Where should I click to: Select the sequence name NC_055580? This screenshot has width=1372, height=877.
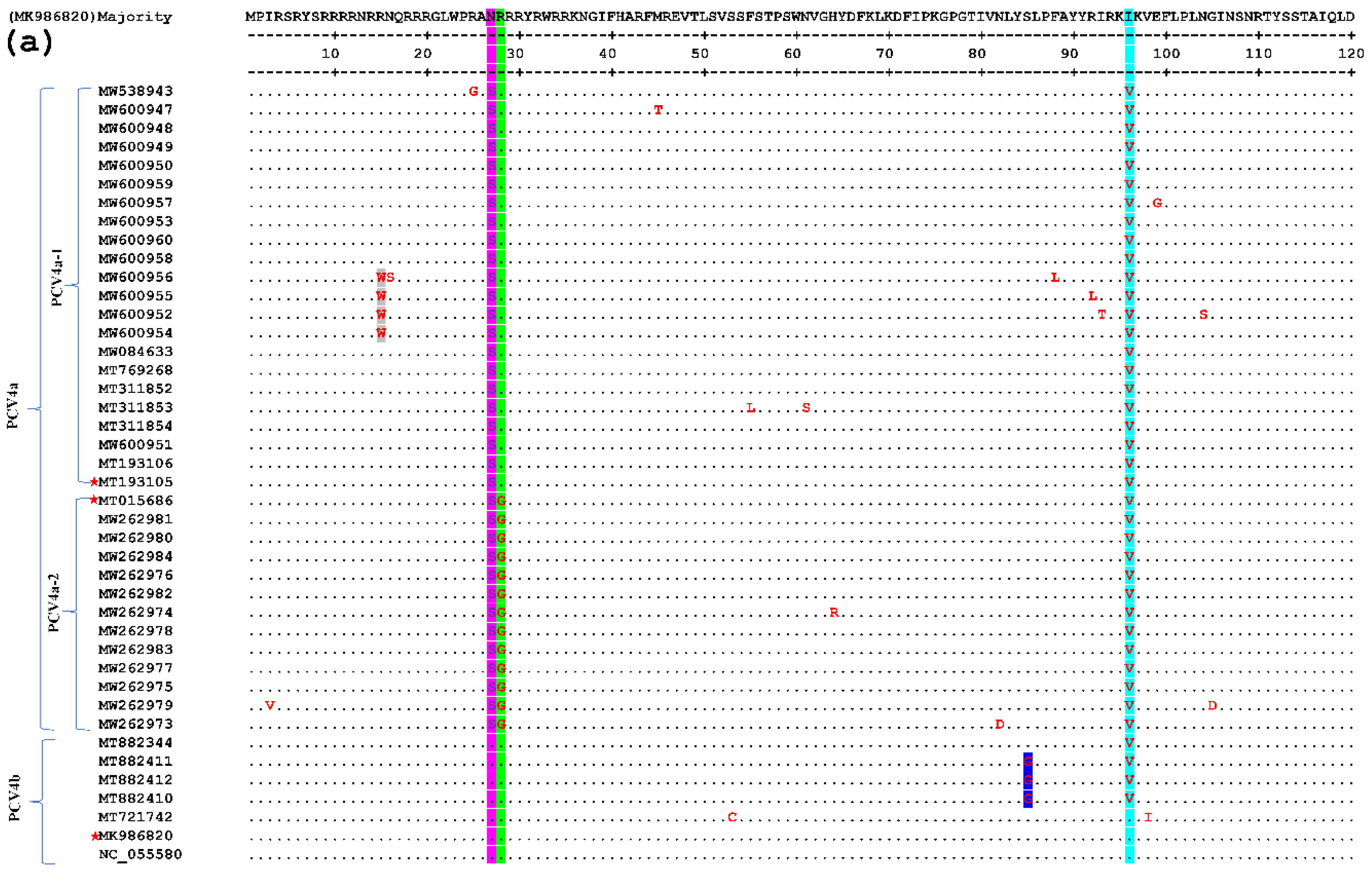(x=140, y=854)
